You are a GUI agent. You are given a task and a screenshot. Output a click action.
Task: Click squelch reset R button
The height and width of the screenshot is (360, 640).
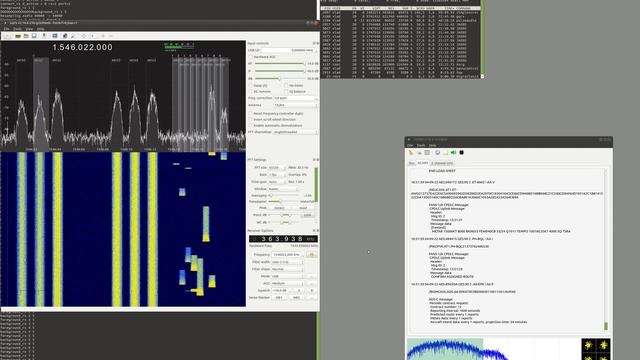[312, 290]
